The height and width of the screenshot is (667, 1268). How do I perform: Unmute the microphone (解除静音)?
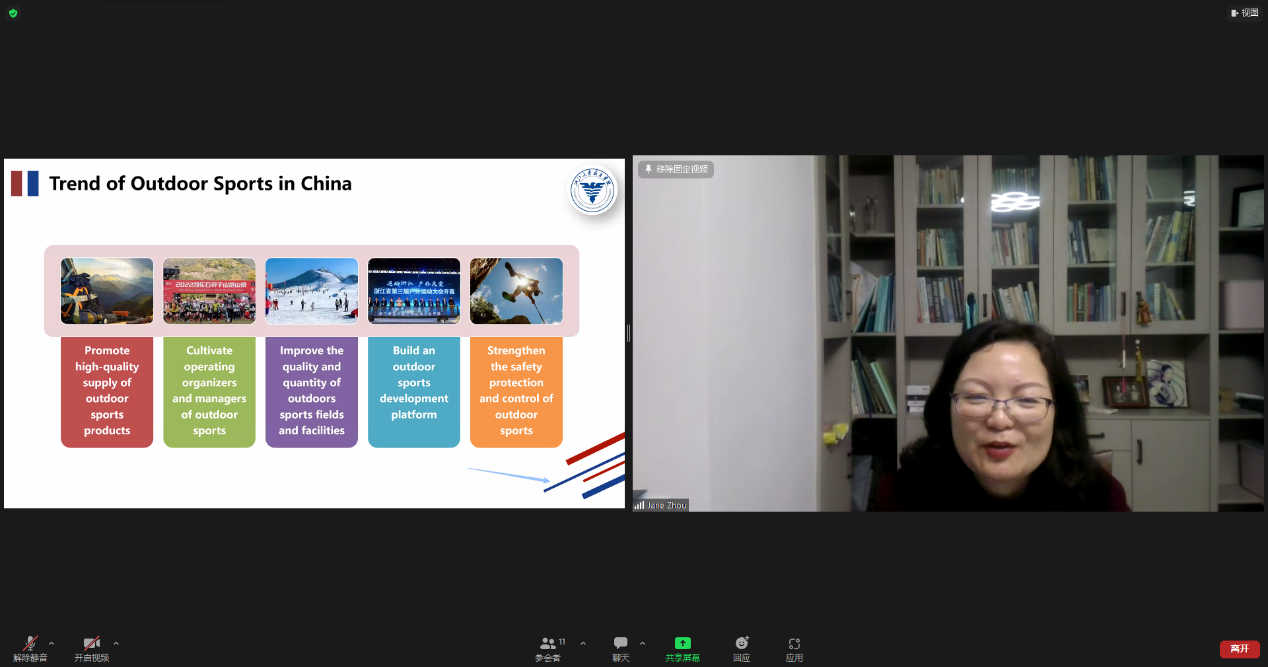click(x=30, y=645)
